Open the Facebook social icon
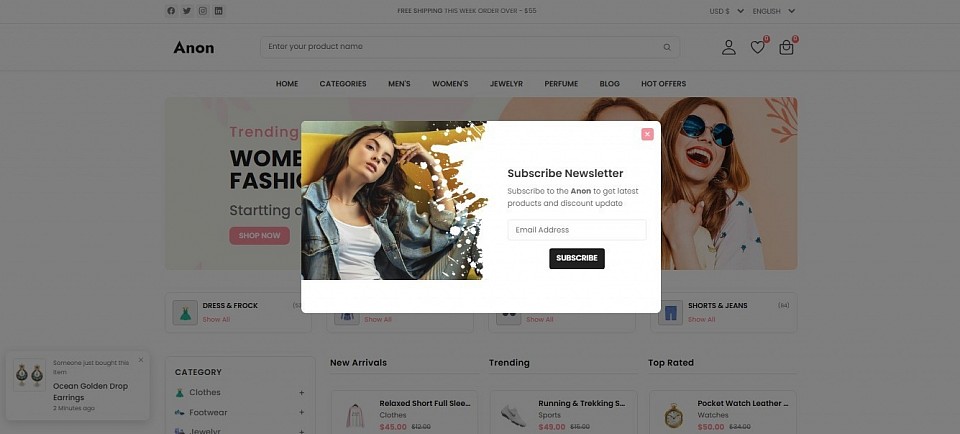Image resolution: width=960 pixels, height=434 pixels. coord(171,10)
